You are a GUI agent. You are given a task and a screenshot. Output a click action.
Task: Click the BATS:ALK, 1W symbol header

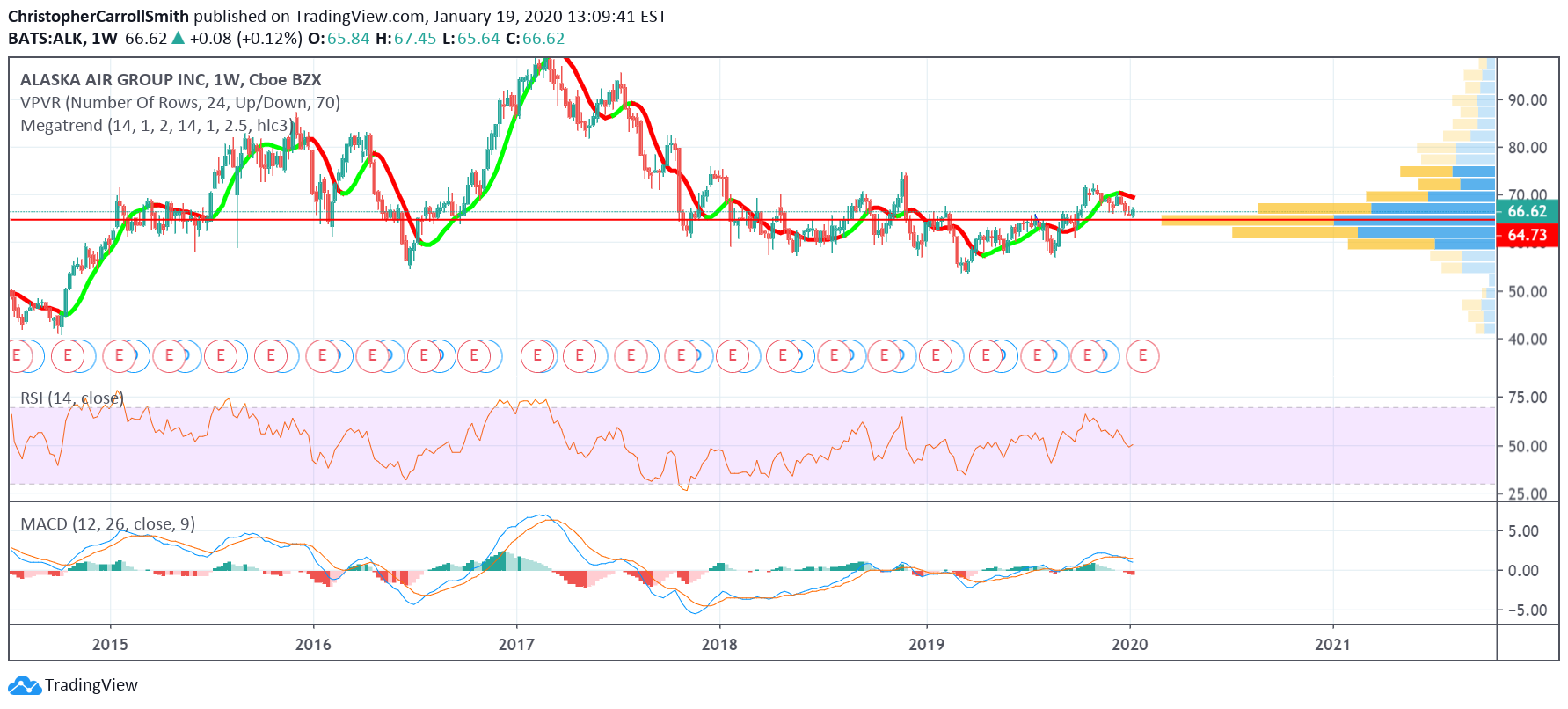coord(62,39)
